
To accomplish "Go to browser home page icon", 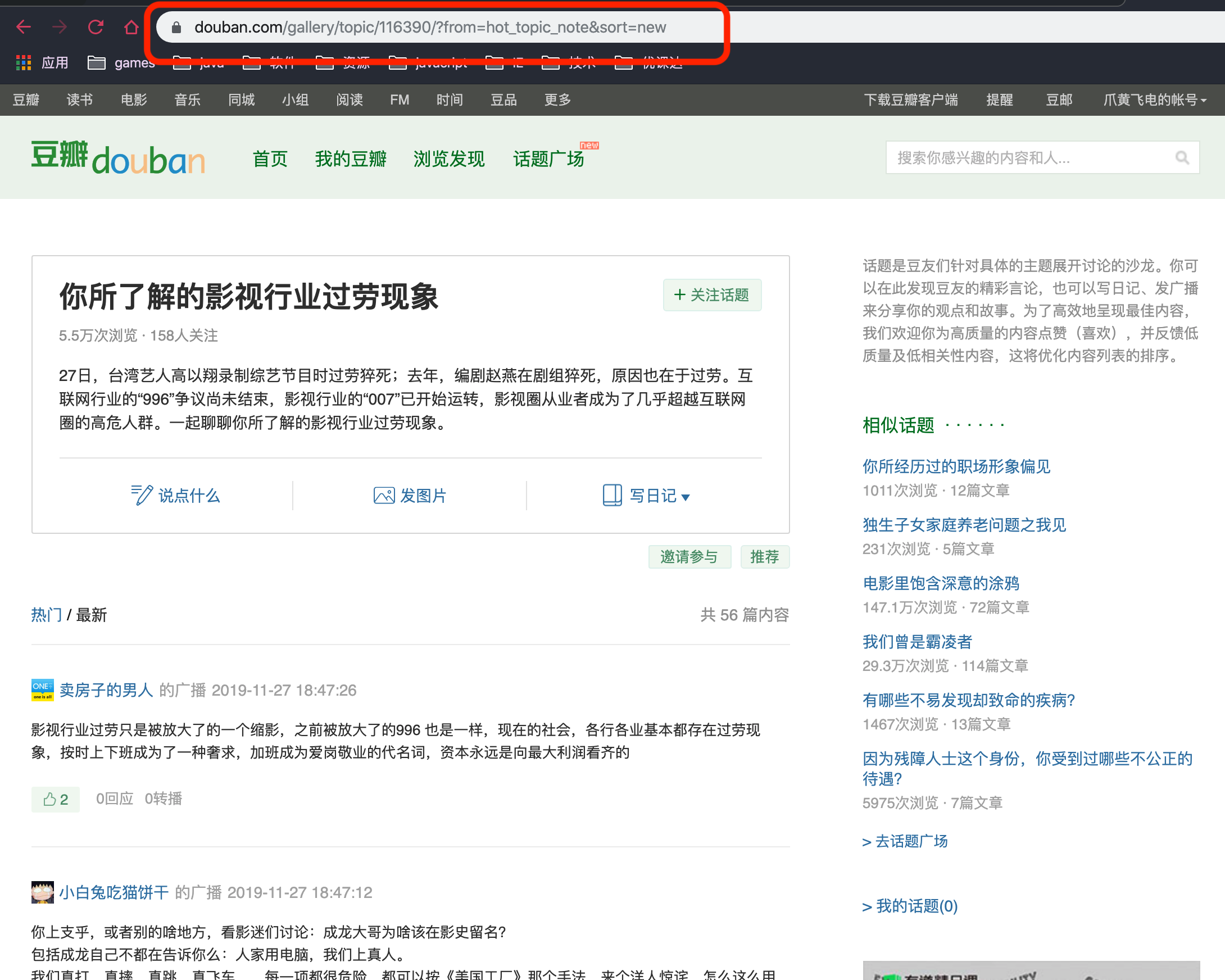I will [x=131, y=27].
